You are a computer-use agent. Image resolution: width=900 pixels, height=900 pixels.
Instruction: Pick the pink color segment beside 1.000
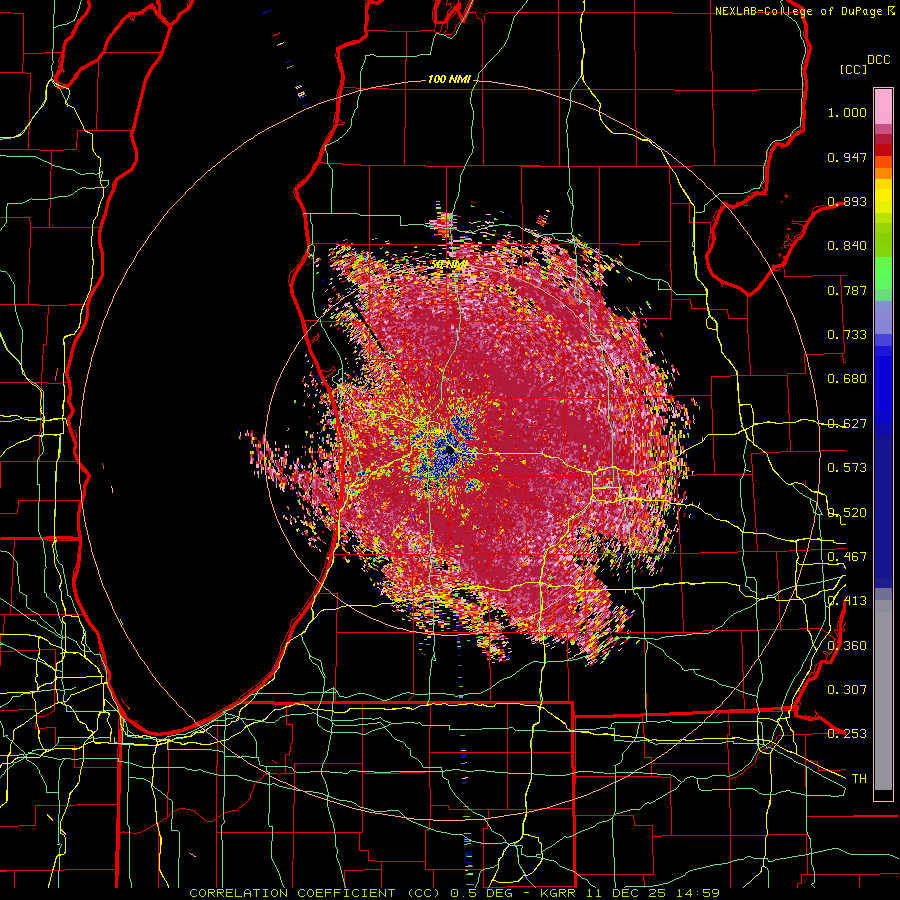(x=883, y=108)
